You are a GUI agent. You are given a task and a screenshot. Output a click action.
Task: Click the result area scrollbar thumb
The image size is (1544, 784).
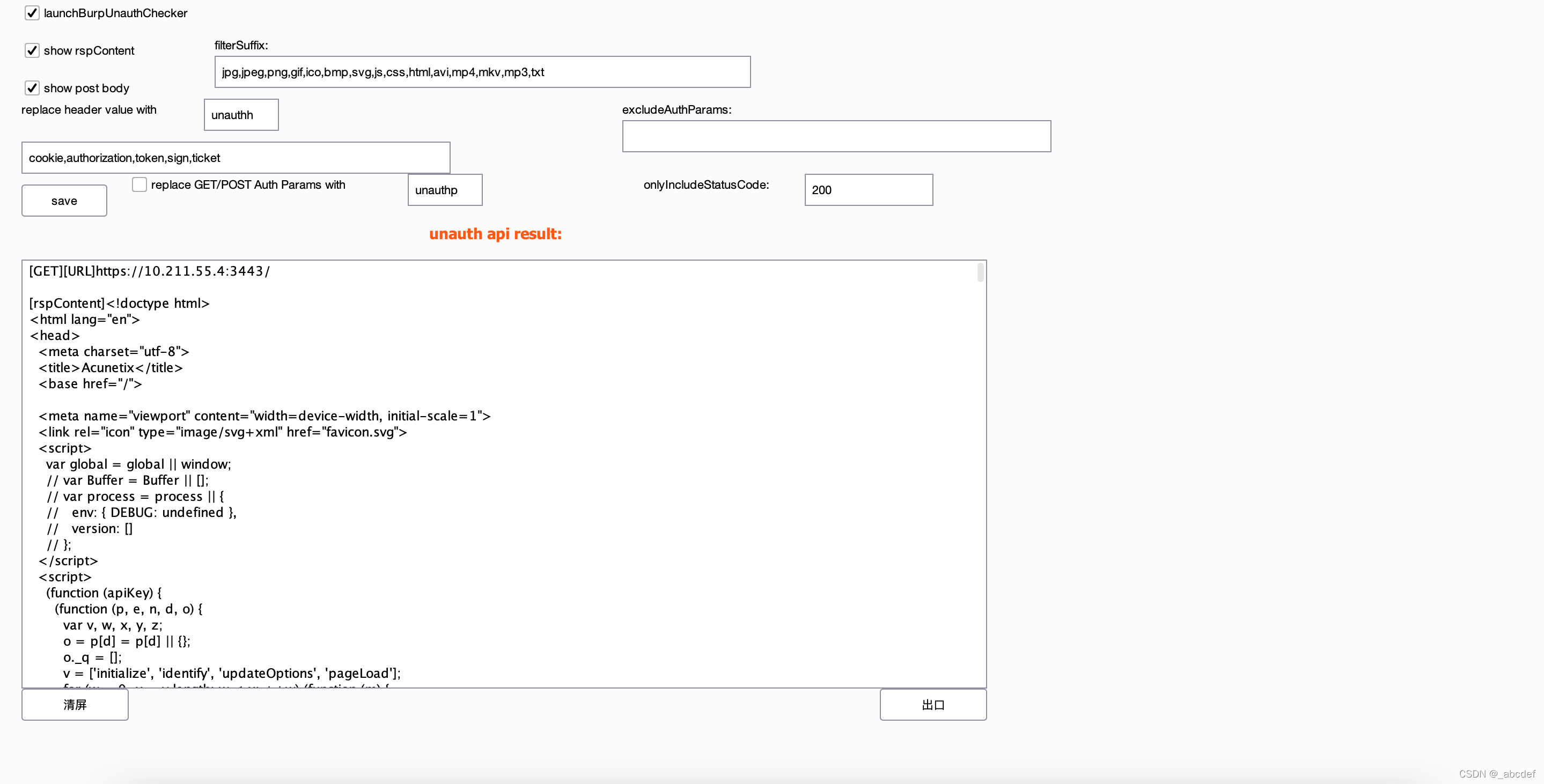click(x=980, y=272)
